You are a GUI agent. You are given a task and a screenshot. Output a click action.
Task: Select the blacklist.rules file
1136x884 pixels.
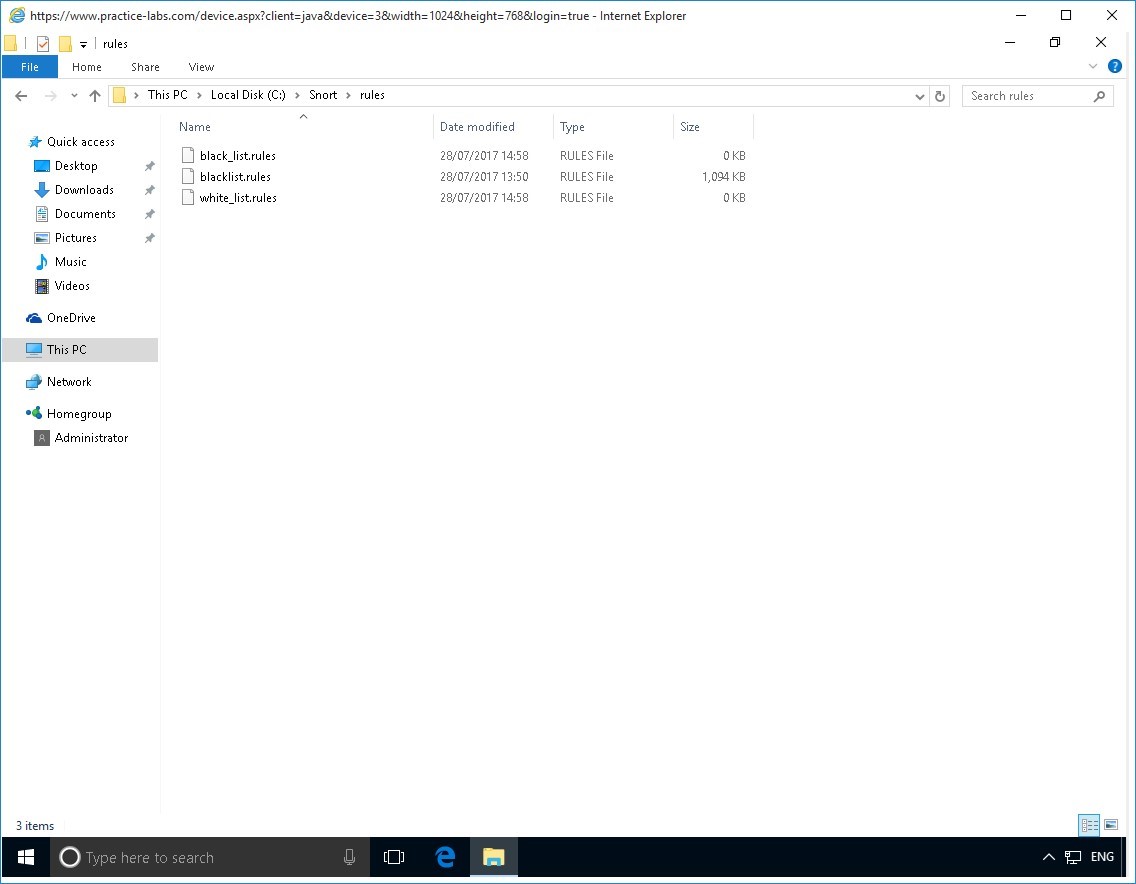(235, 177)
